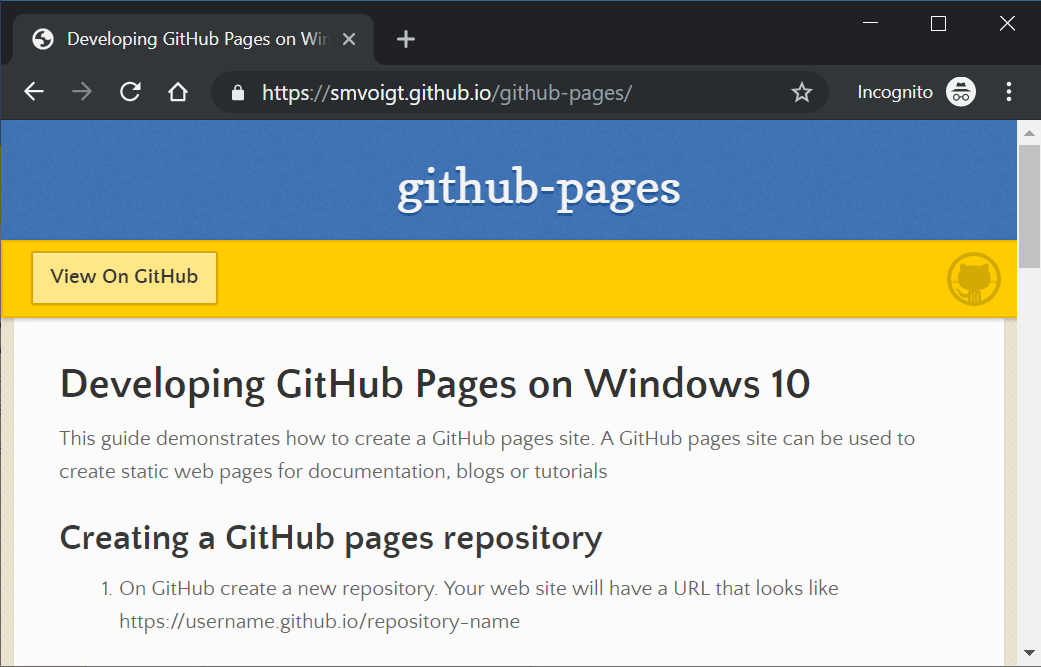Click the padlock site security icon
Image resolution: width=1041 pixels, height=667 pixels.
click(236, 91)
